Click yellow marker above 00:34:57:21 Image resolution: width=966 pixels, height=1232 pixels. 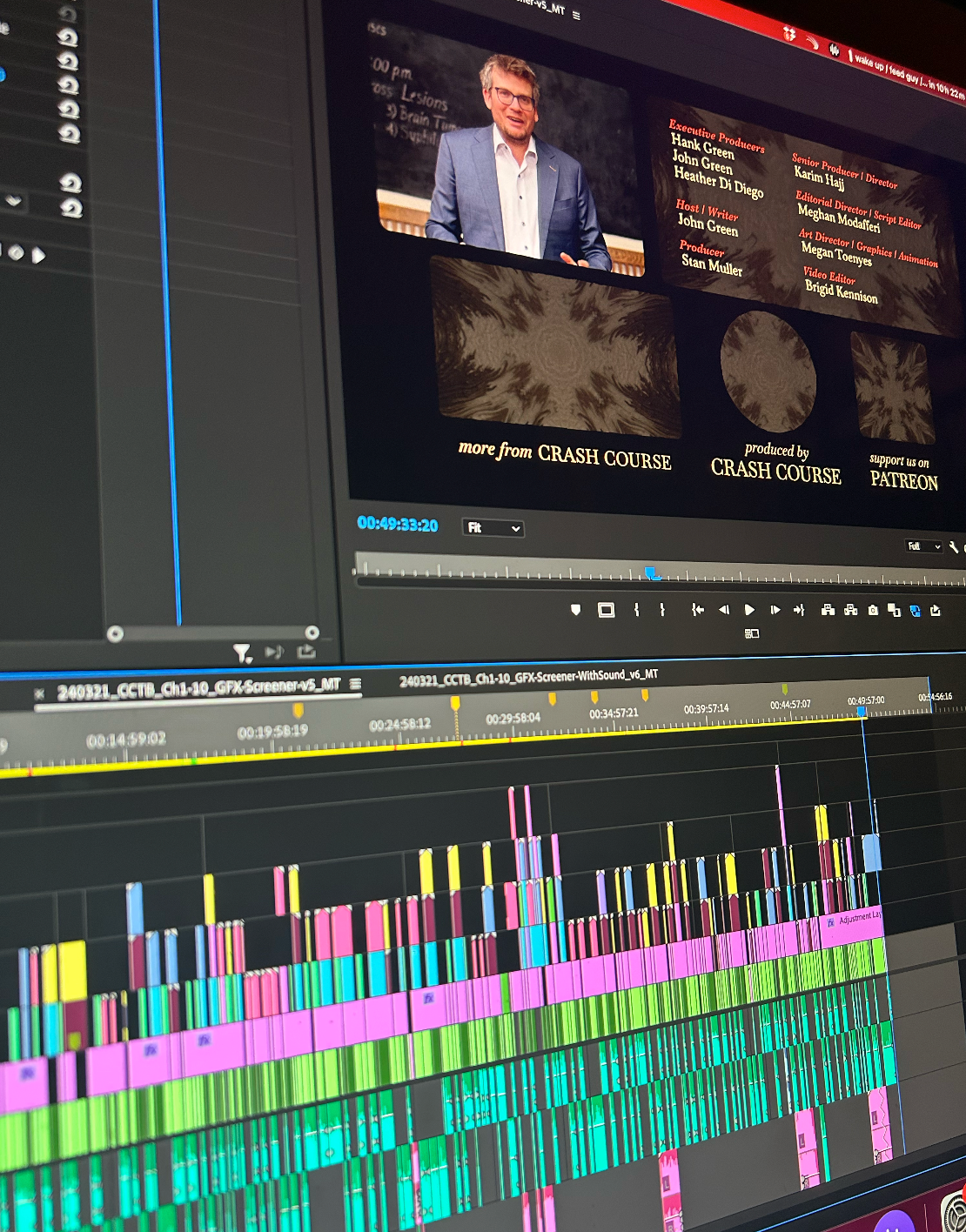594,697
